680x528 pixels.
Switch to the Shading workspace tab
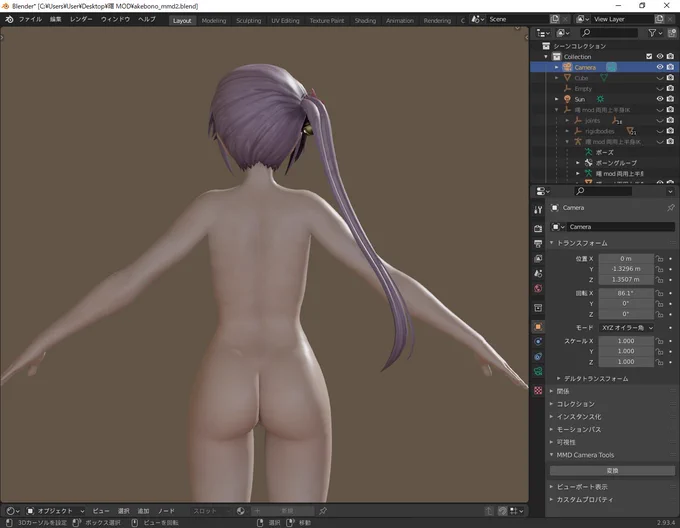point(365,20)
